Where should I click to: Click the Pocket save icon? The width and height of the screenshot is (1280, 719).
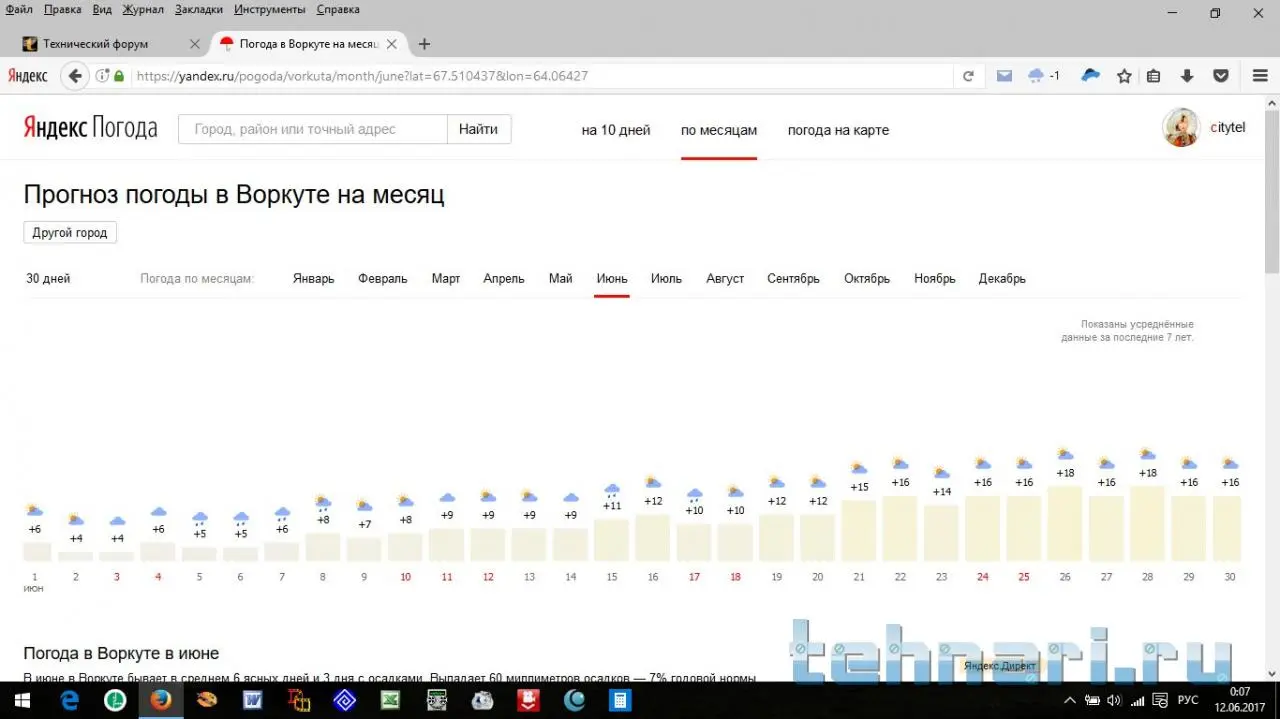(1221, 76)
